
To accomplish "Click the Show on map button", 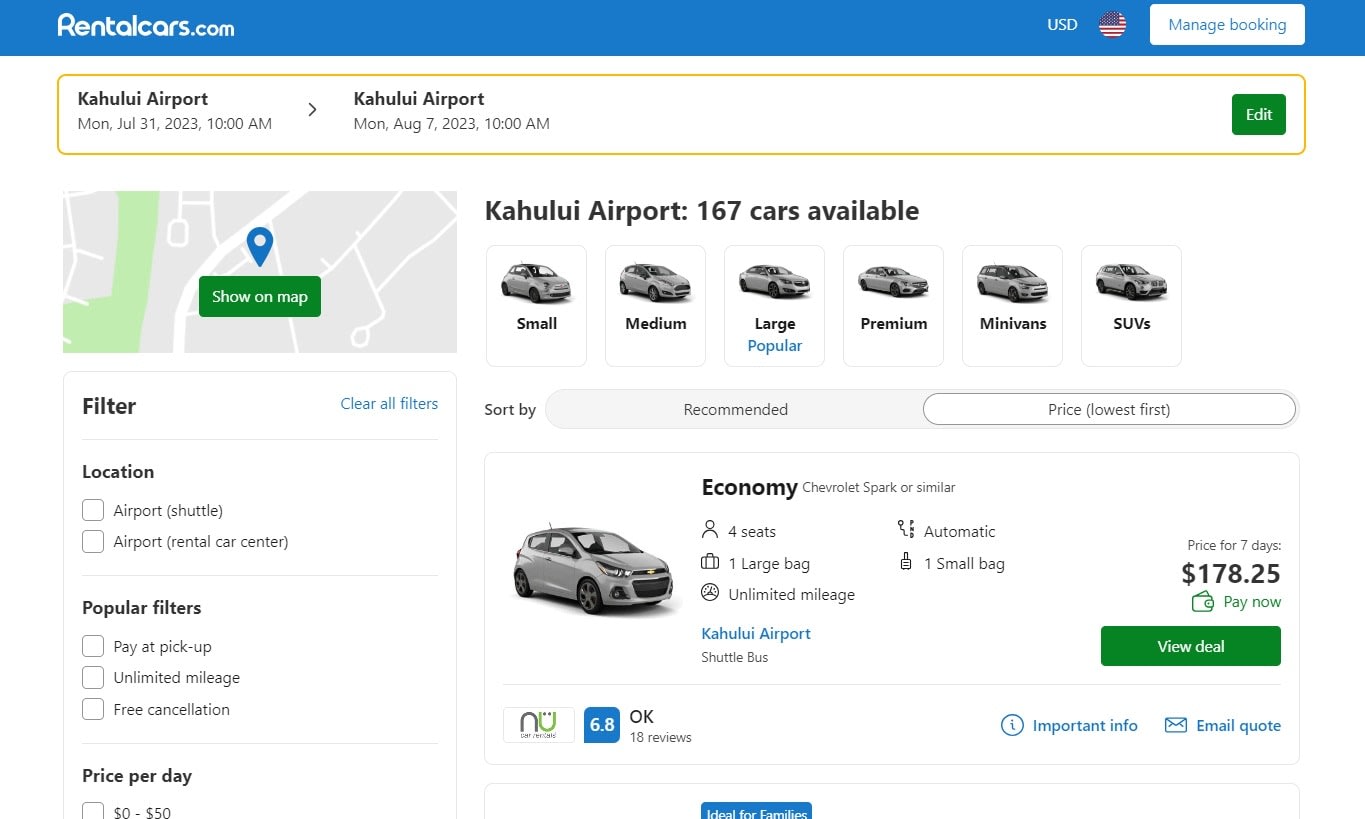I will (x=260, y=296).
